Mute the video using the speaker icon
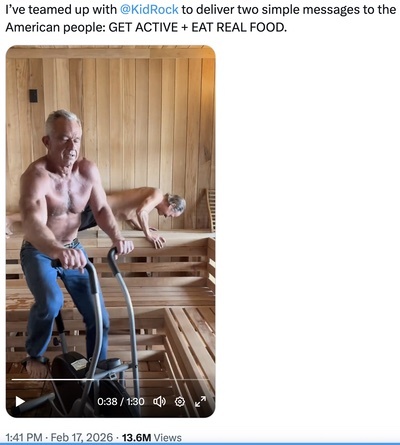The width and height of the screenshot is (400, 445). [x=159, y=401]
